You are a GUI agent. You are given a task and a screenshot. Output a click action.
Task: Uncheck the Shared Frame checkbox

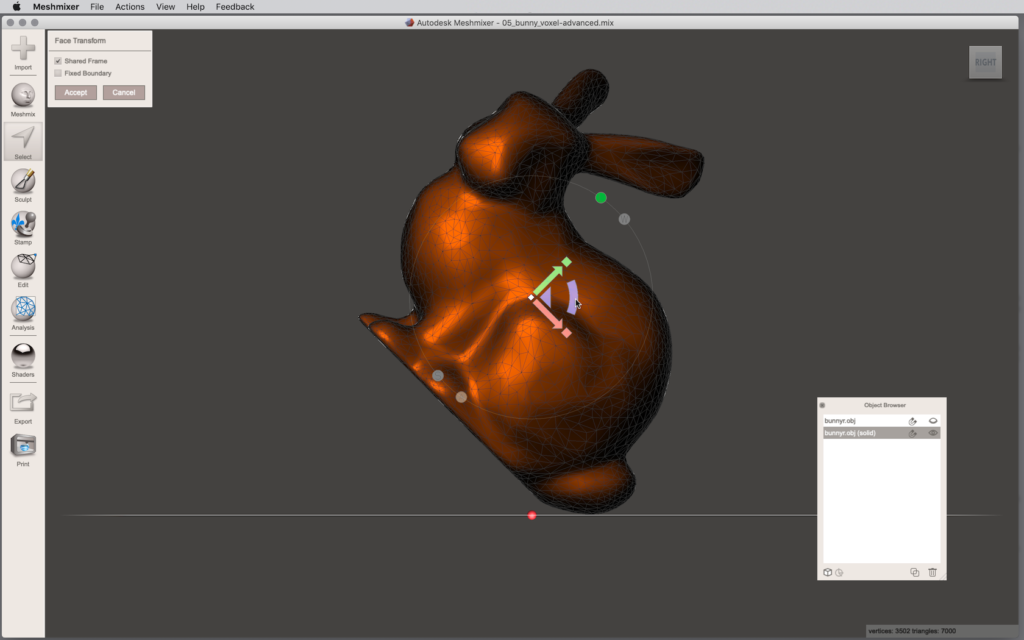(x=58, y=61)
